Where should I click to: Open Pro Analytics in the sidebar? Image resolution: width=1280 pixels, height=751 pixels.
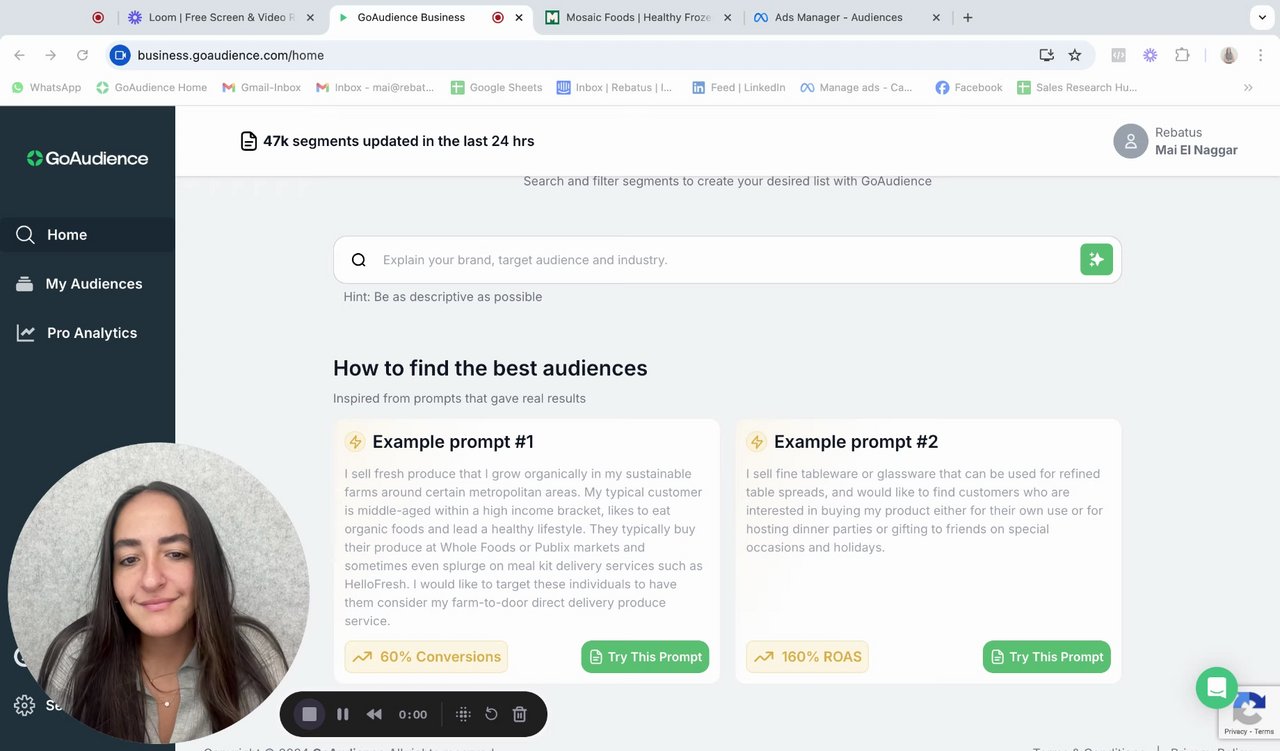point(87,333)
